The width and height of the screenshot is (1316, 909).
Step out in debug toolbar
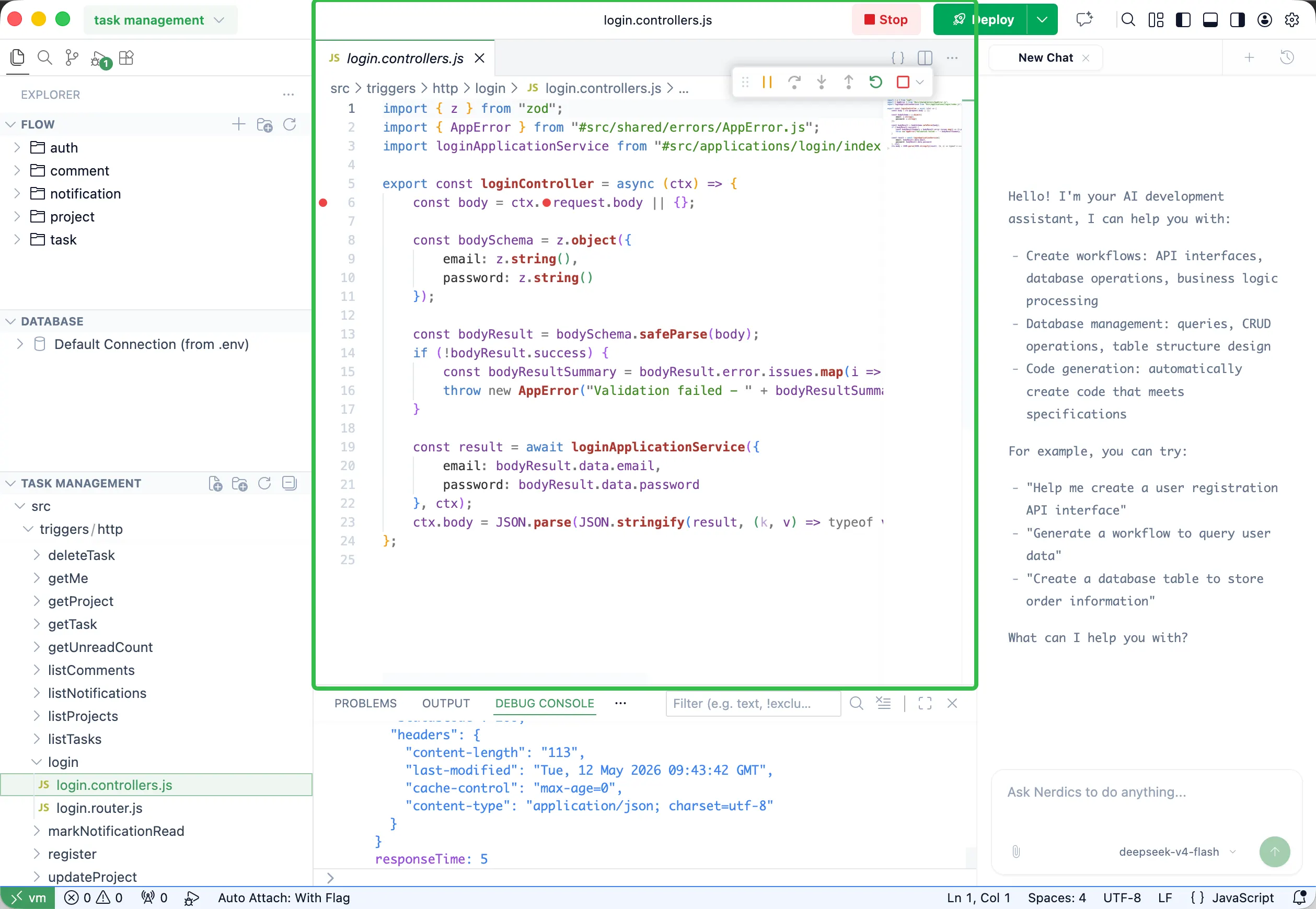[x=848, y=82]
